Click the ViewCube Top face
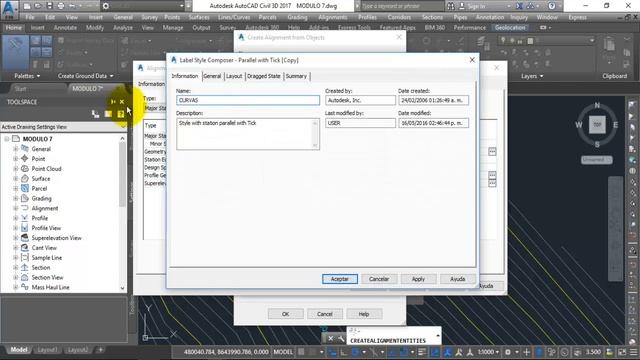640x360 pixels. [597, 124]
